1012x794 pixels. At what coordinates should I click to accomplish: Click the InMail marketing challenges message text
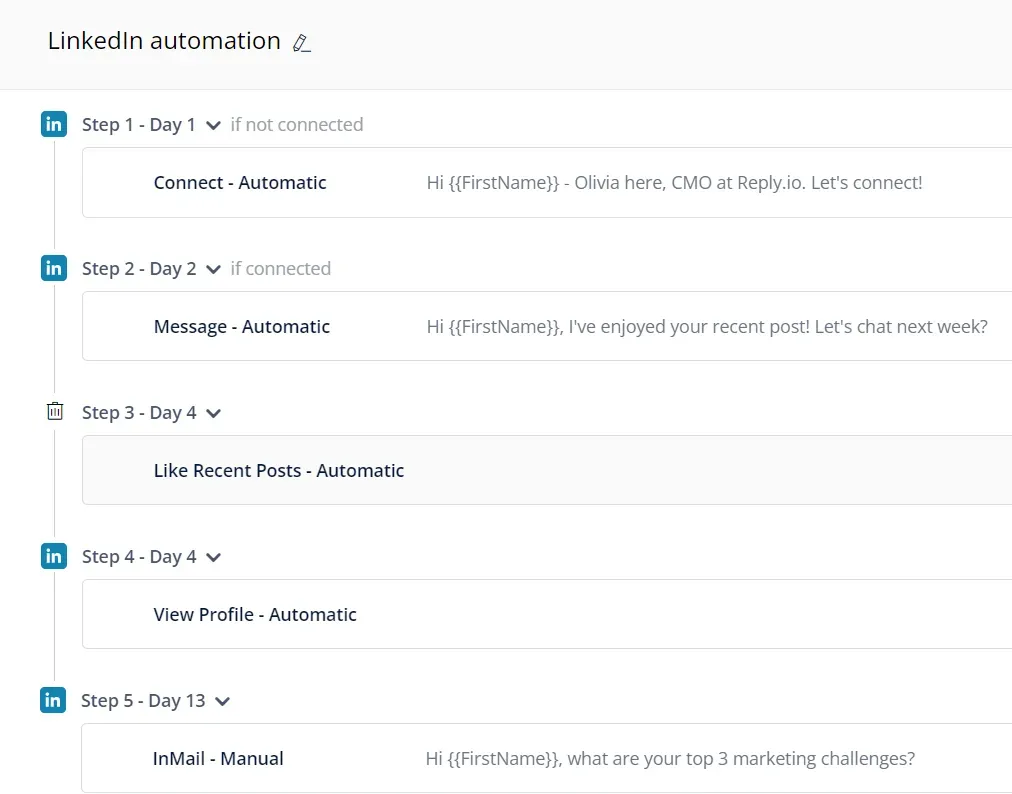point(670,759)
